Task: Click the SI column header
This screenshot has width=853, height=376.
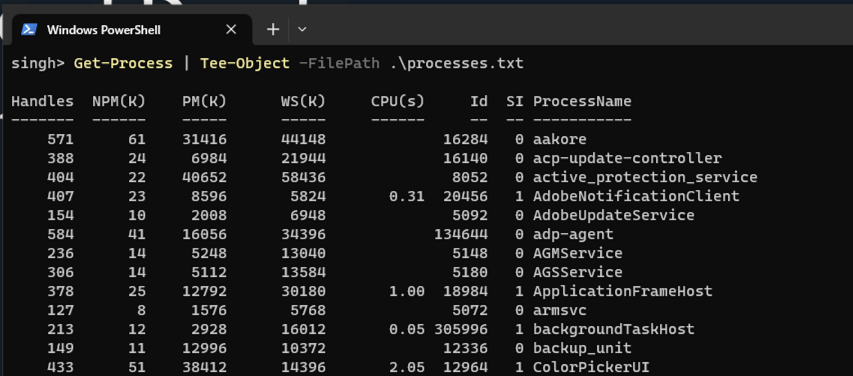Action: coord(515,101)
